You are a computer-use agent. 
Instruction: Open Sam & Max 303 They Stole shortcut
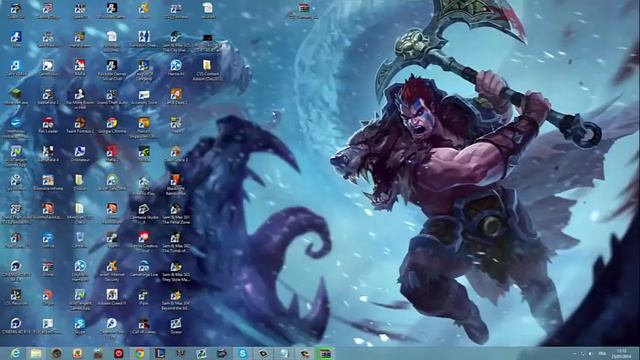pyautogui.click(x=176, y=271)
